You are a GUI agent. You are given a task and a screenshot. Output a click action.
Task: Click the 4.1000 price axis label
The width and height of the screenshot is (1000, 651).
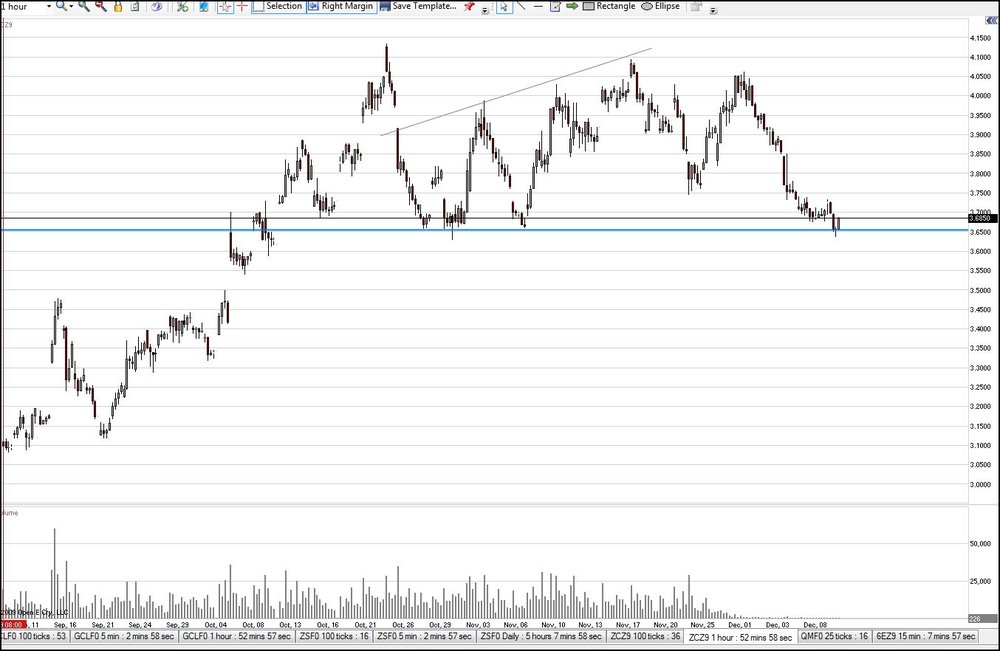tap(980, 57)
